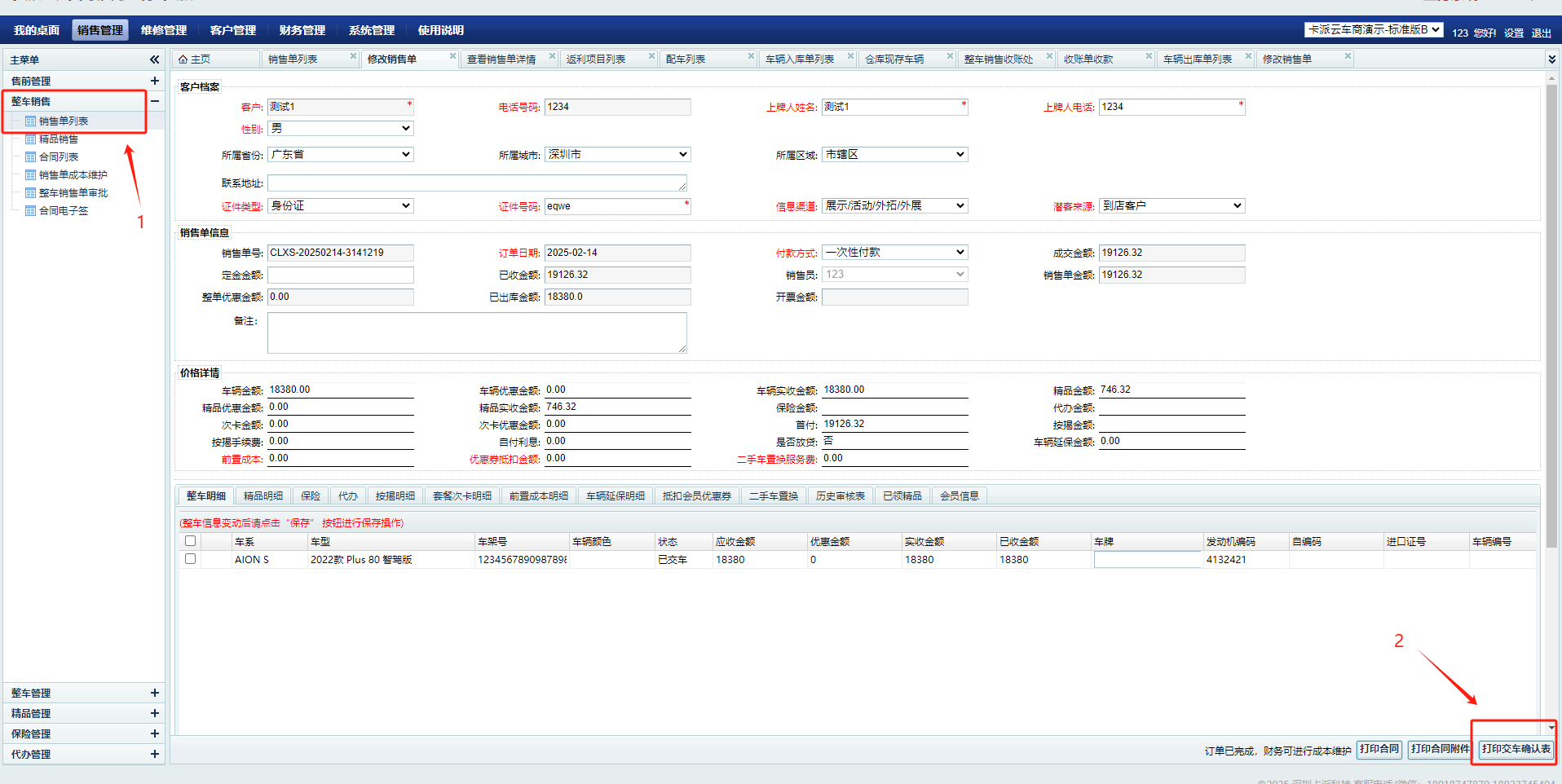Open 精品销售 tree item icon
The height and width of the screenshot is (784, 1562).
coord(30,139)
